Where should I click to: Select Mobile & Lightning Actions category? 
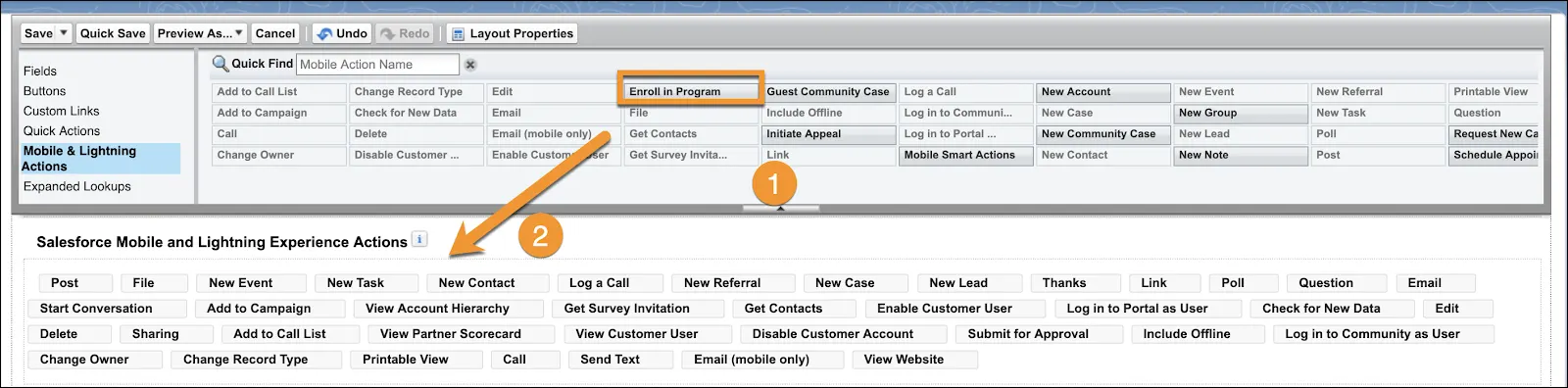[100, 159]
